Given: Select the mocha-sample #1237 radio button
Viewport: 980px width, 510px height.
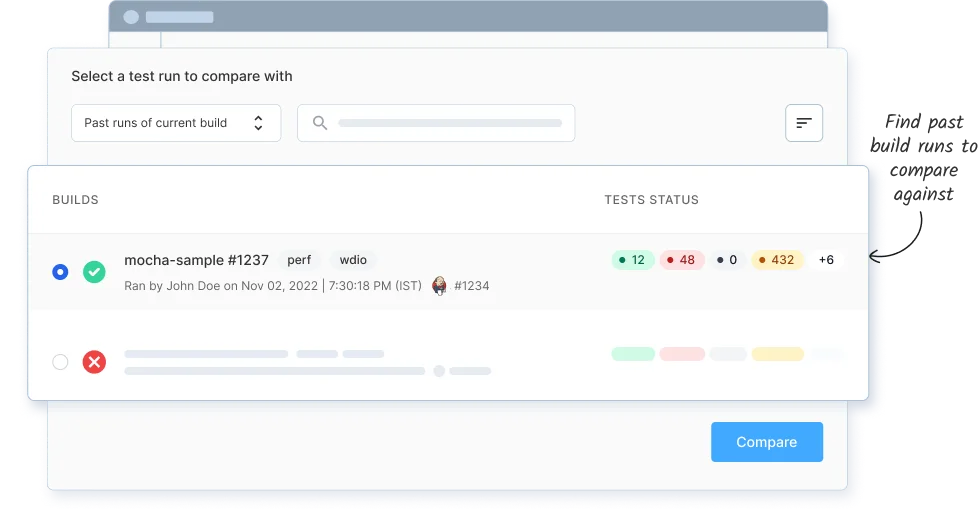Looking at the screenshot, I should (x=60, y=272).
